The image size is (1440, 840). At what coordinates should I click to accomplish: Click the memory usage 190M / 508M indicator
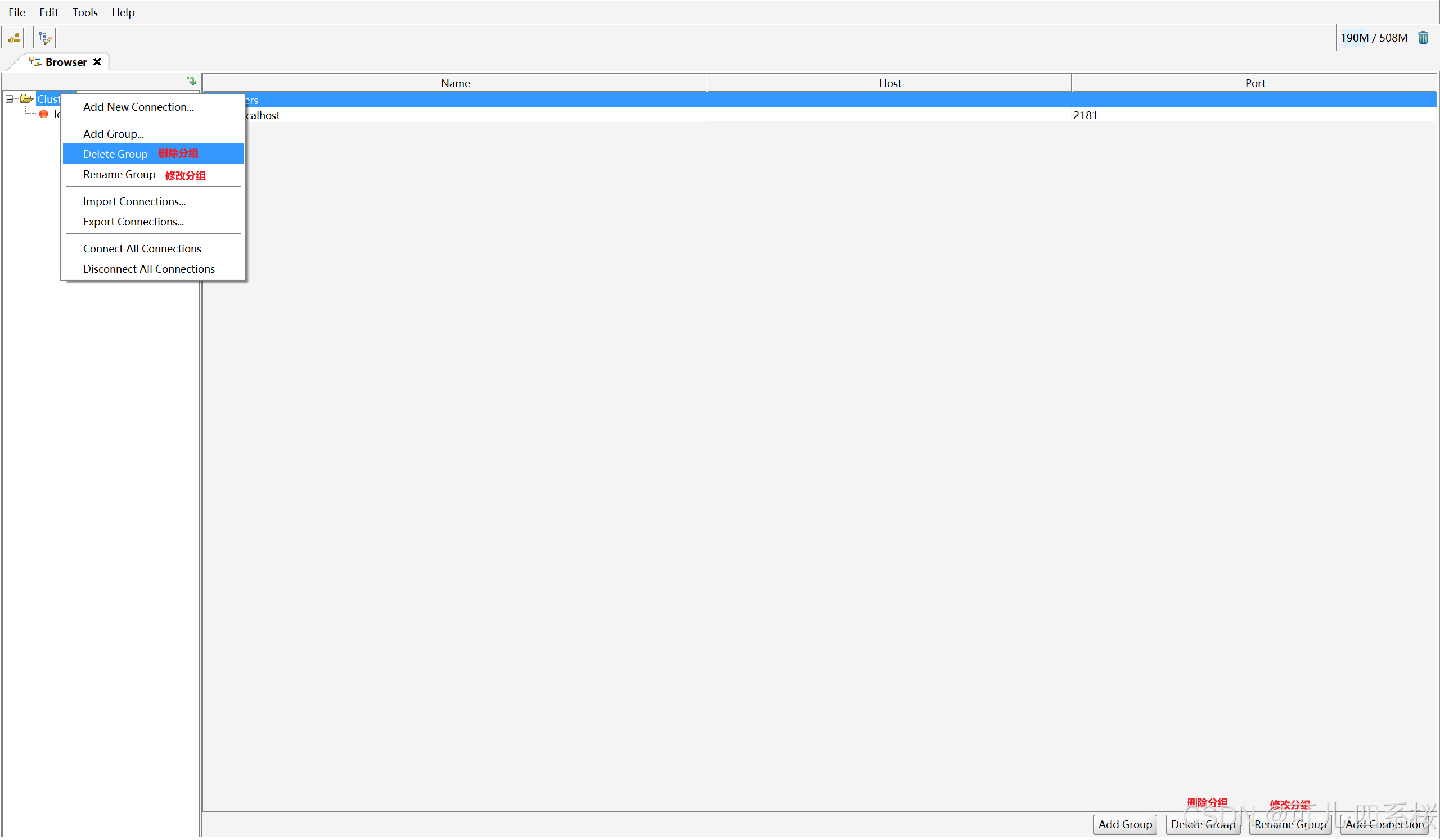pos(1373,38)
